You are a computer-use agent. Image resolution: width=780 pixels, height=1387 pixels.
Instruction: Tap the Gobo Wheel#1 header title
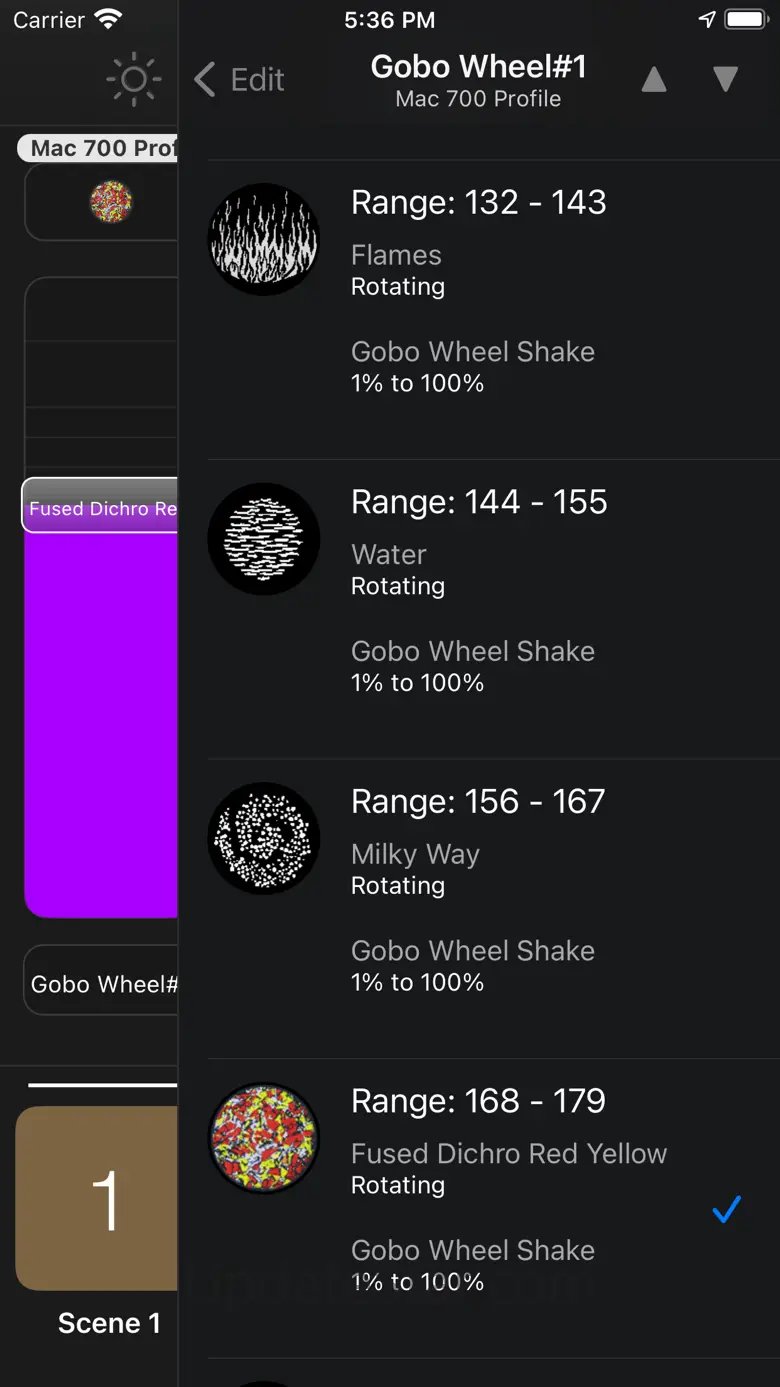pyautogui.click(x=478, y=67)
